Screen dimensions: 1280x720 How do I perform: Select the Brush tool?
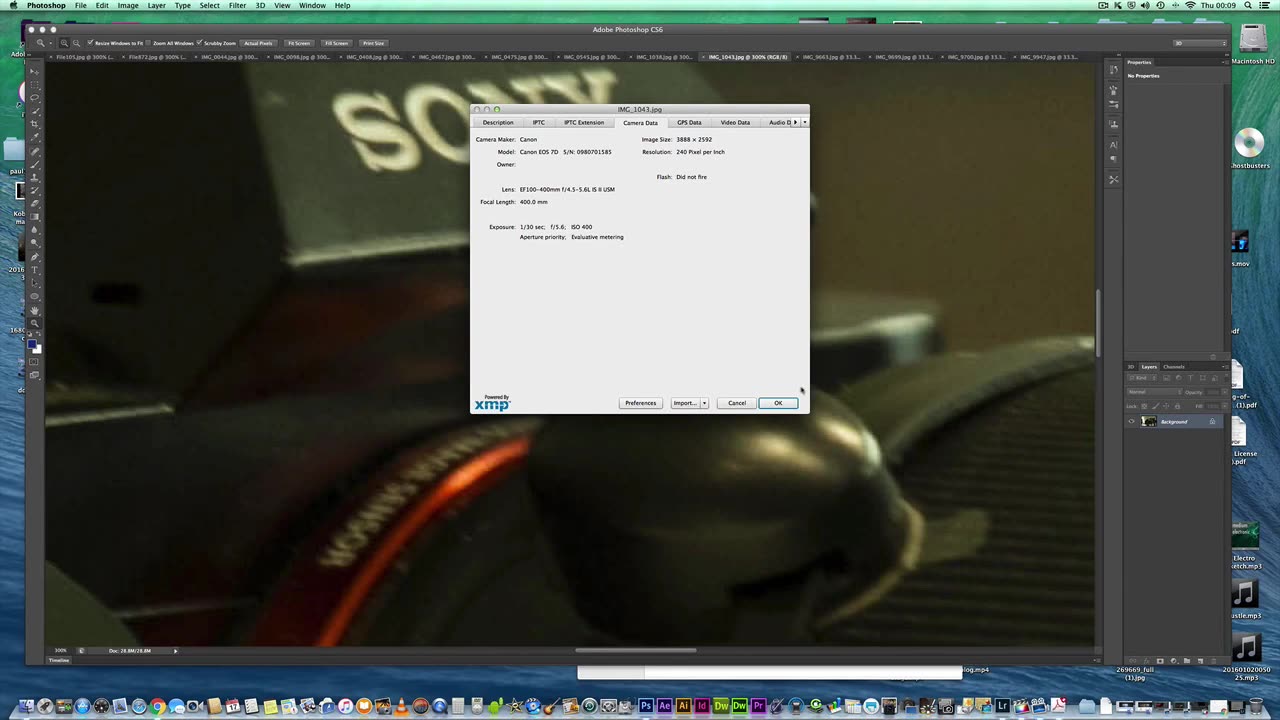click(x=33, y=165)
